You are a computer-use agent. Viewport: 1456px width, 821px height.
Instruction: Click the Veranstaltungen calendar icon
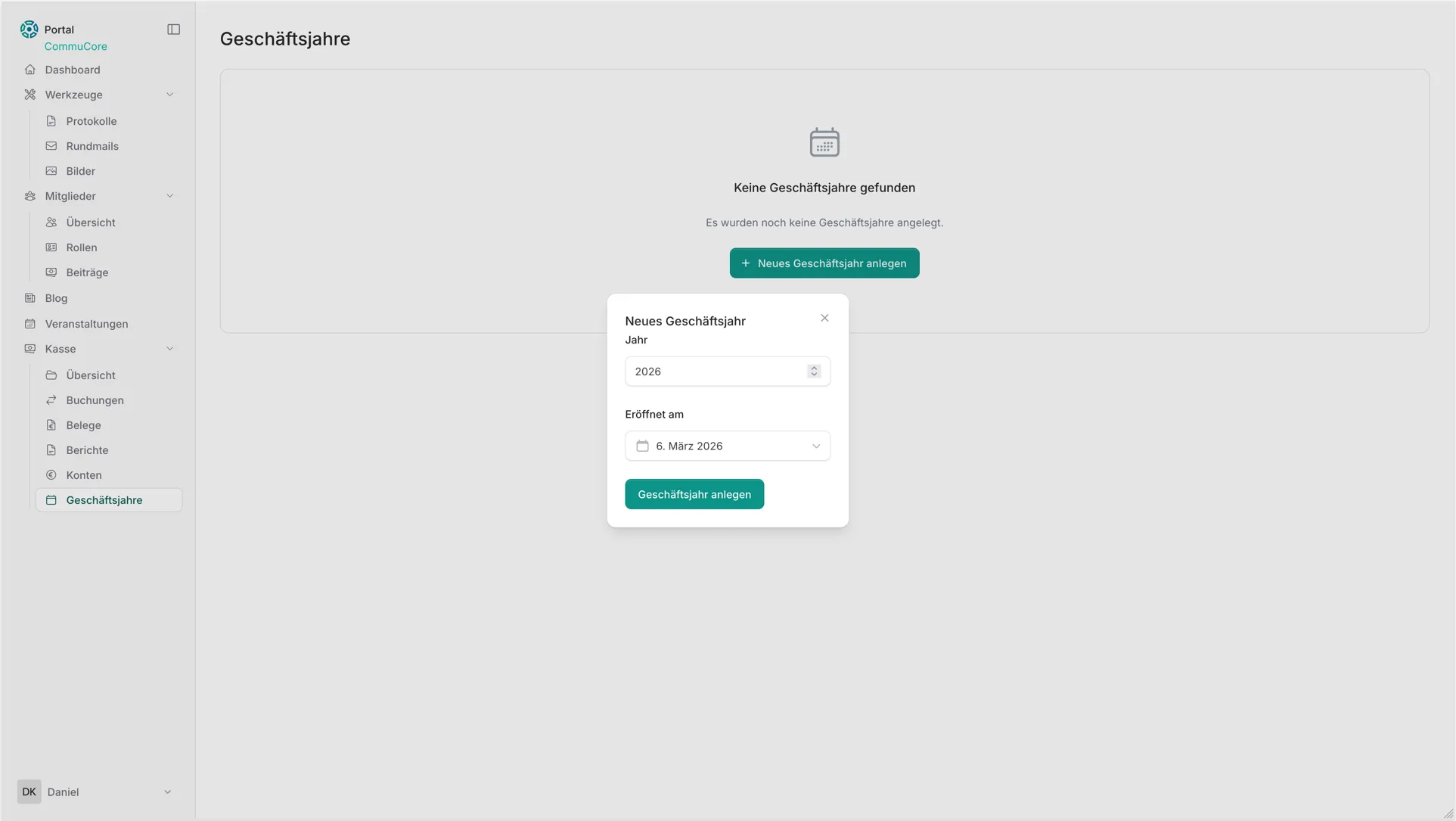point(30,324)
